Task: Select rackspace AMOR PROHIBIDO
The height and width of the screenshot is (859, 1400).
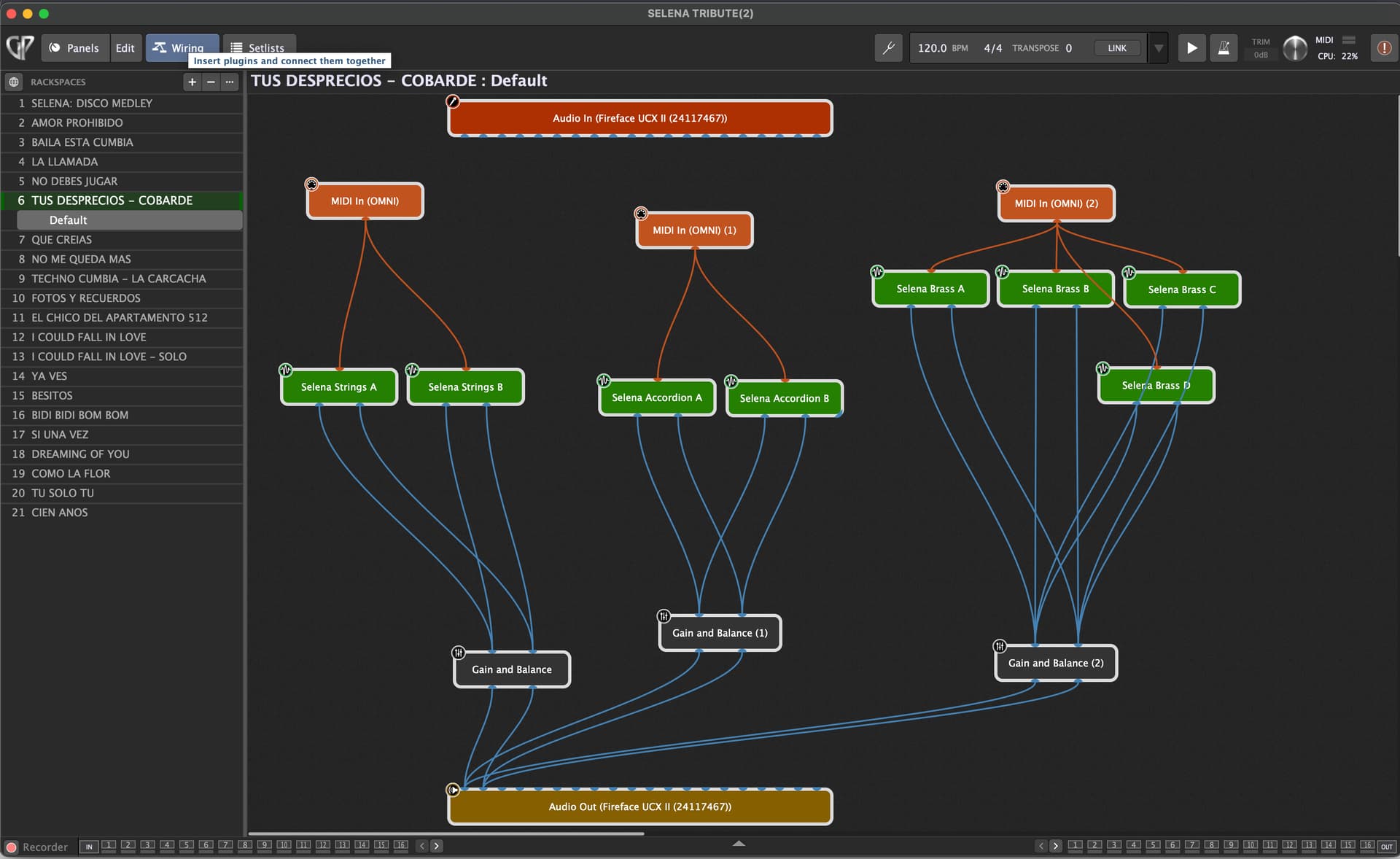Action: [122, 123]
